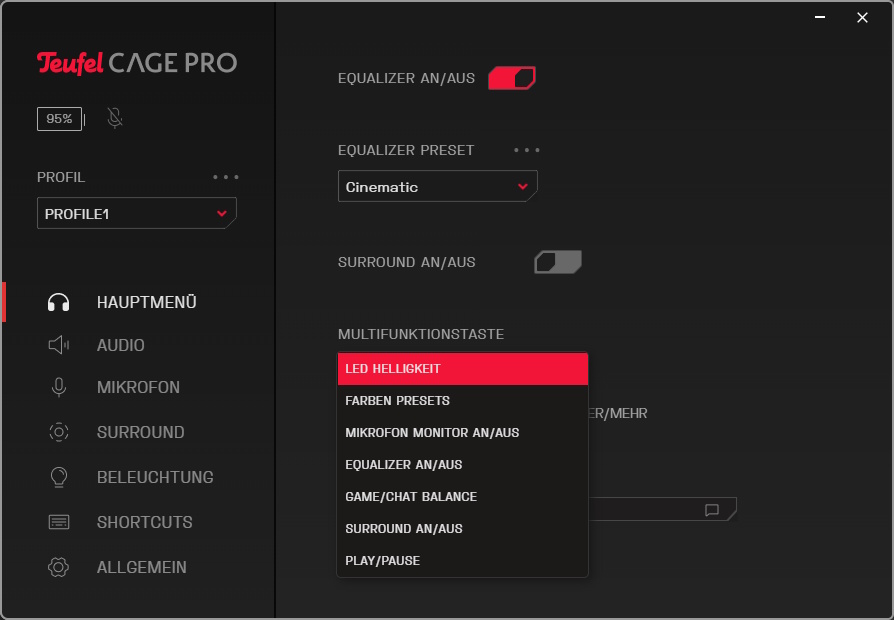Open the PROFILE1 profile dropdown

[136, 214]
